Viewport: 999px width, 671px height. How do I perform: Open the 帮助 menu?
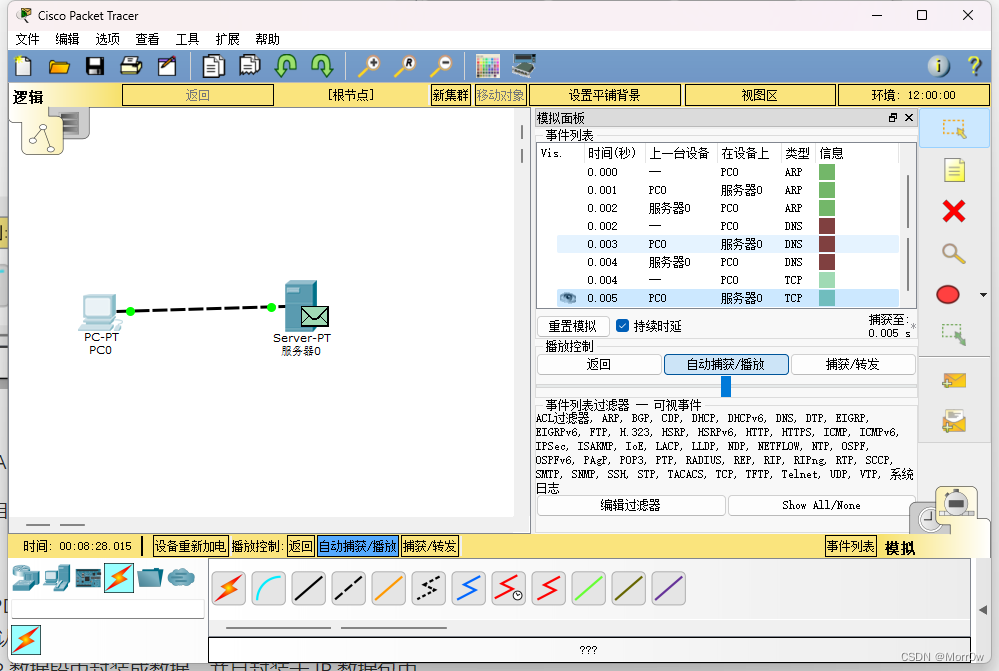pos(268,40)
